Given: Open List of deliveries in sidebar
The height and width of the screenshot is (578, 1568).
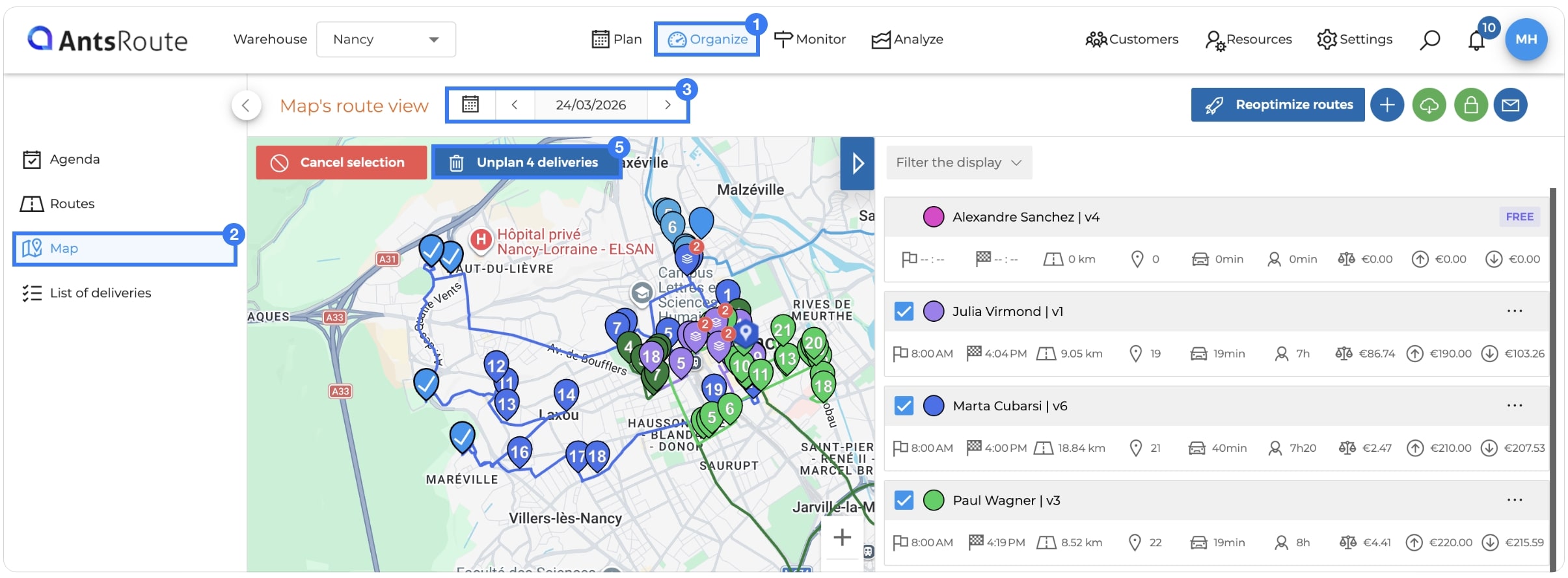Looking at the screenshot, I should tap(87, 293).
